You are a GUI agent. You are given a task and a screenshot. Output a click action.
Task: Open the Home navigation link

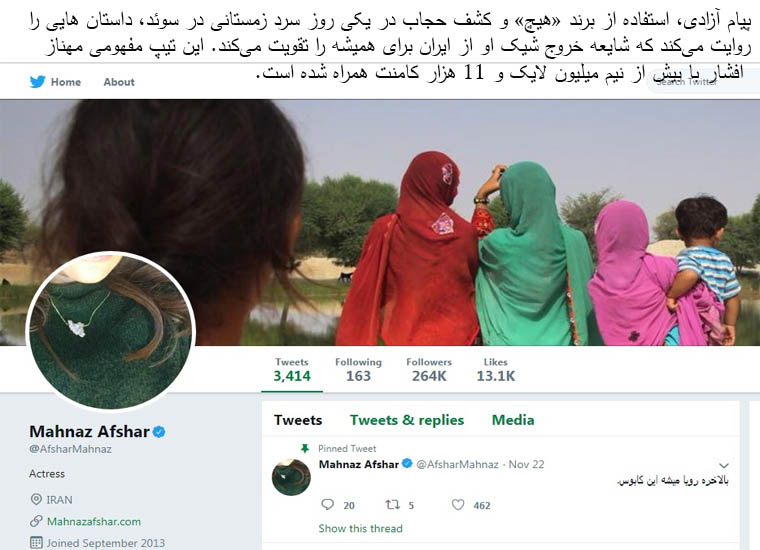[65, 82]
